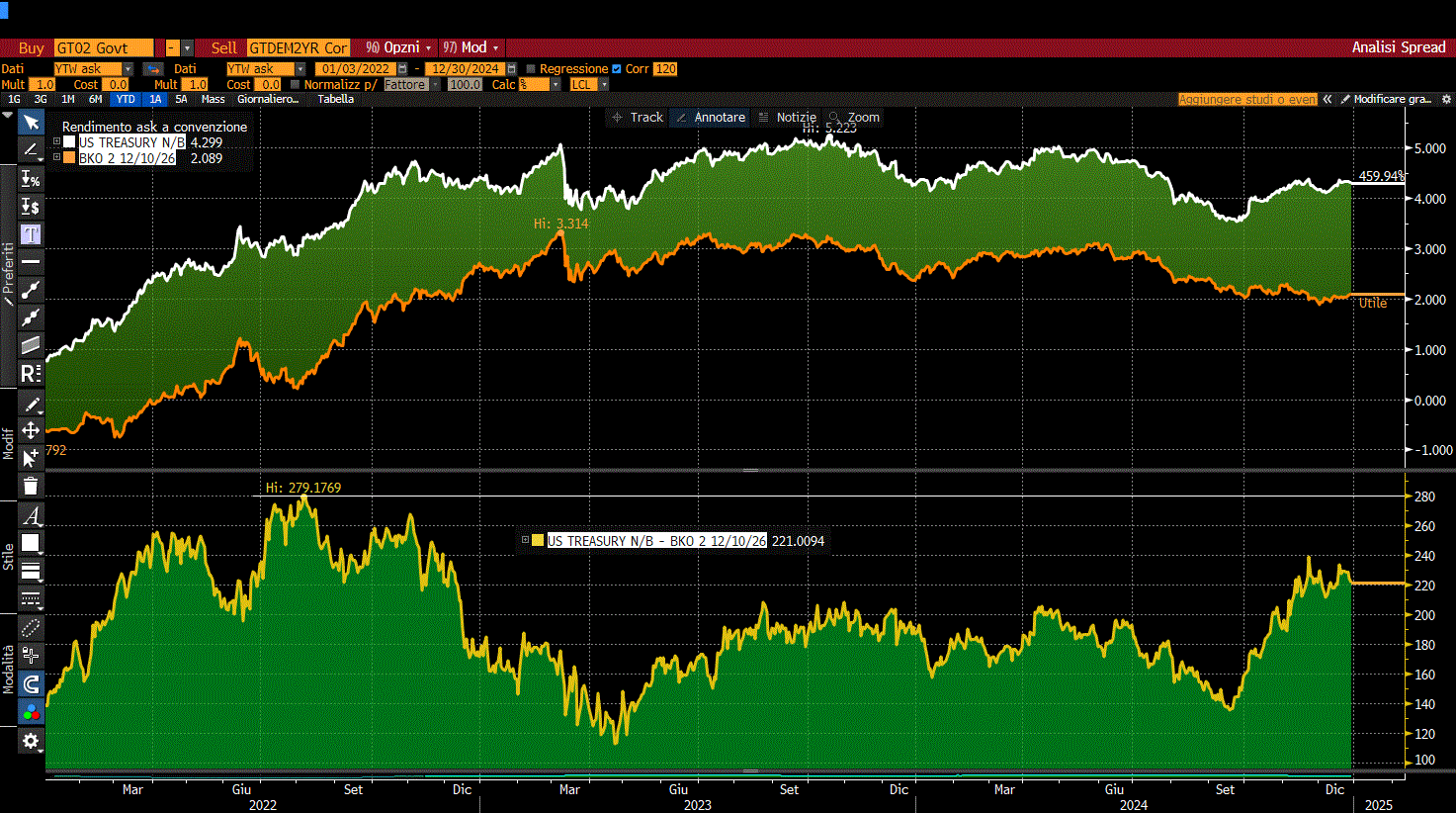Activate the regression channel R tool
The width and height of the screenshot is (1456, 813).
[31, 374]
